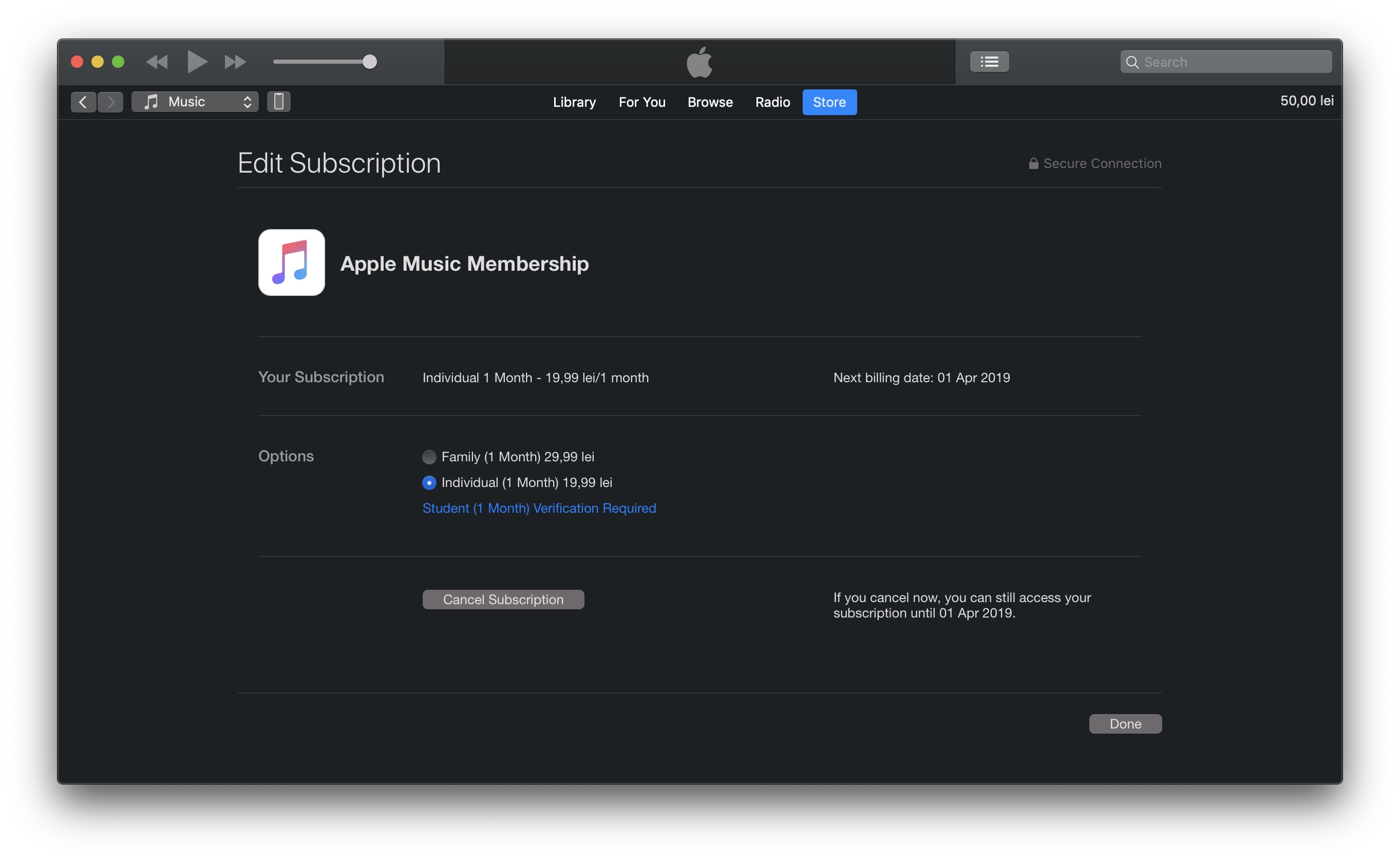Go forward with the right chevron
This screenshot has width=1400, height=860.
(x=111, y=102)
